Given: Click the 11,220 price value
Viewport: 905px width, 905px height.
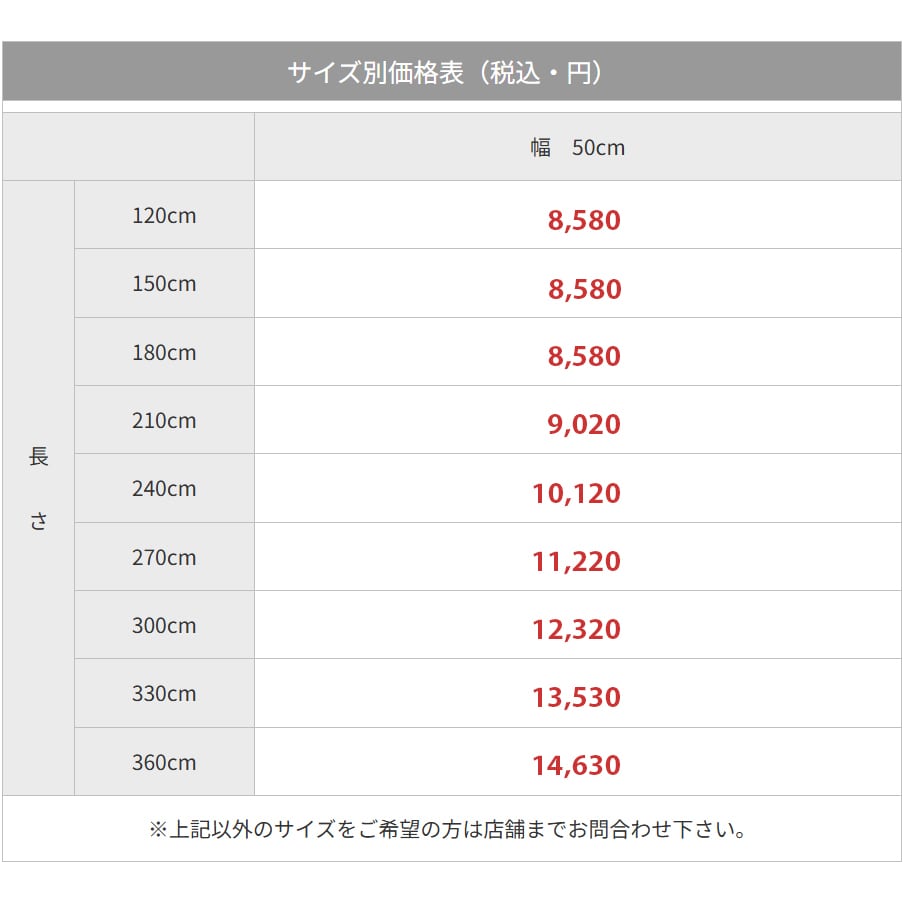Looking at the screenshot, I should pos(576,561).
